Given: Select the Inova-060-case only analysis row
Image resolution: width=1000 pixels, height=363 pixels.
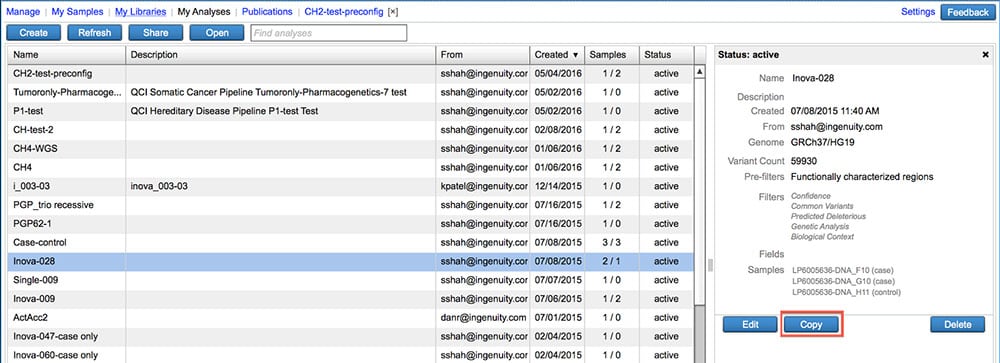Looking at the screenshot, I should [350, 355].
